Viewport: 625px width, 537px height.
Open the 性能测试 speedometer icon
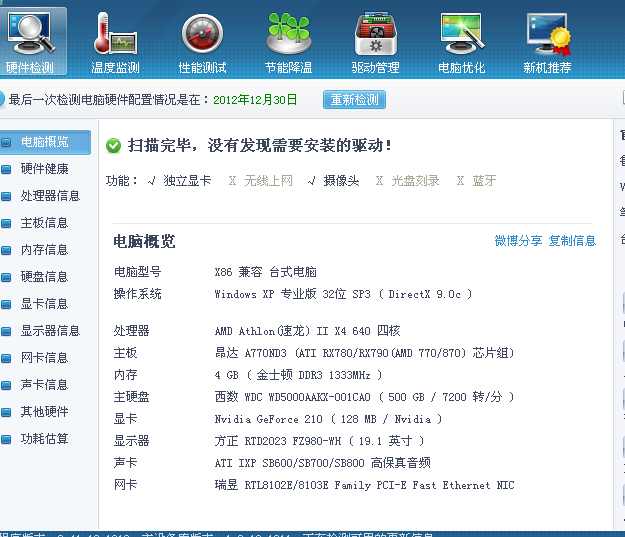tap(202, 42)
